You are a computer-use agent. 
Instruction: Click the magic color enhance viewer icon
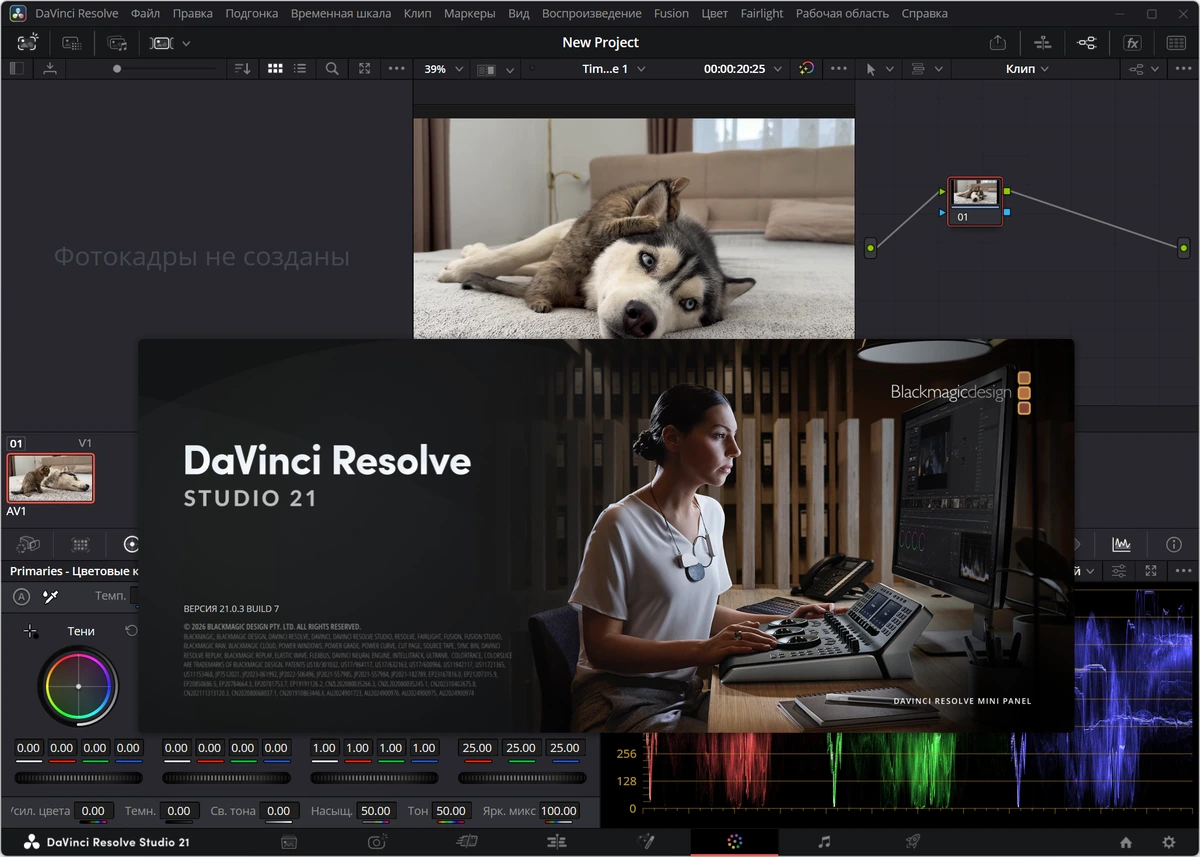[x=807, y=69]
